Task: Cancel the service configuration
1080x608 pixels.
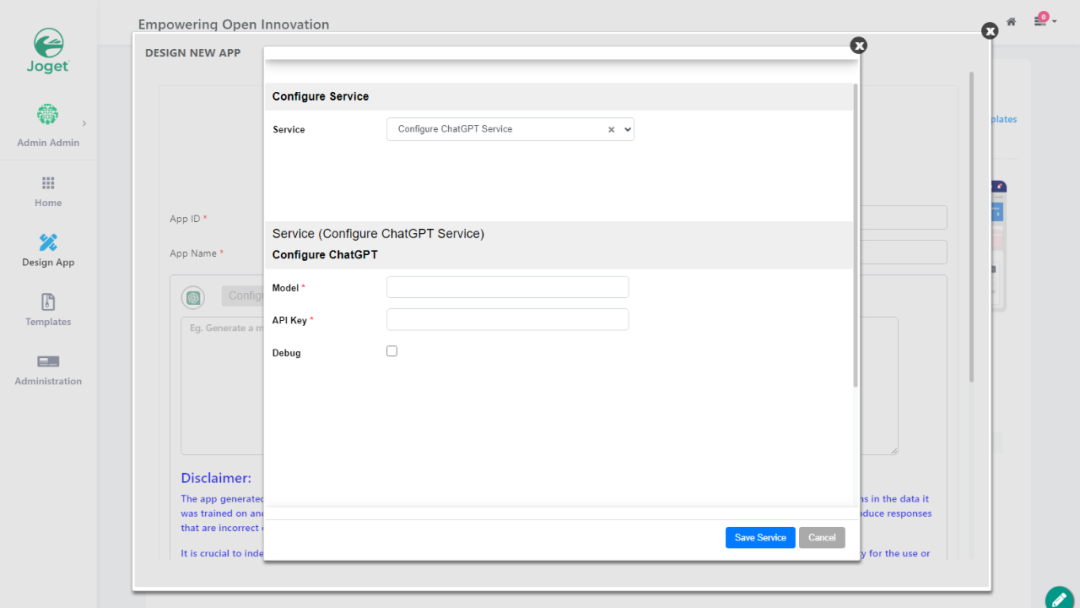Action: click(822, 538)
